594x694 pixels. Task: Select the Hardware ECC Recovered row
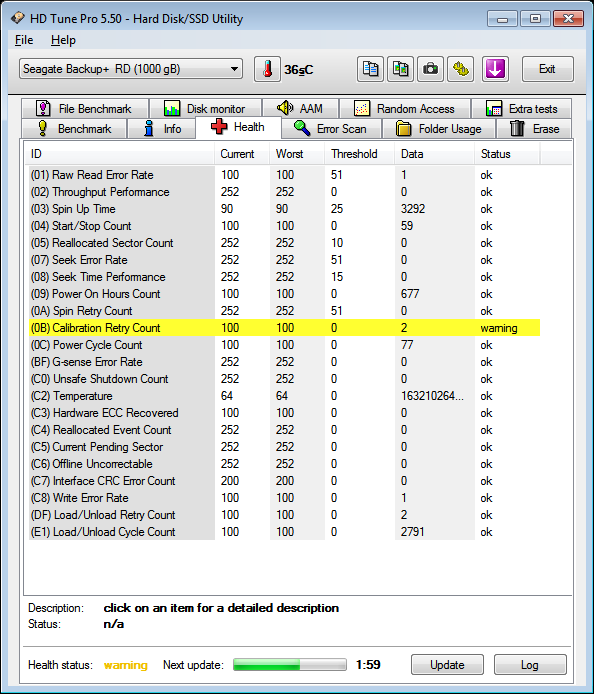click(285, 413)
